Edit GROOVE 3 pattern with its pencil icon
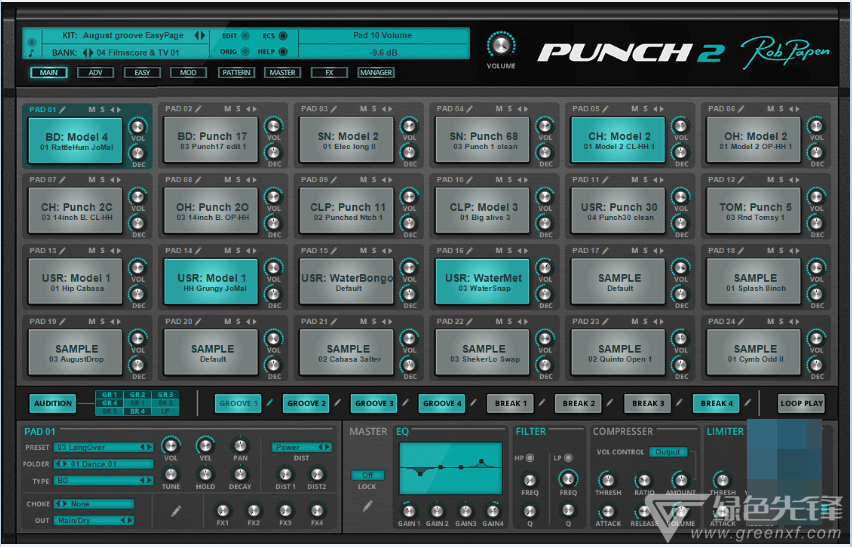This screenshot has height=547, width=852. click(x=405, y=403)
